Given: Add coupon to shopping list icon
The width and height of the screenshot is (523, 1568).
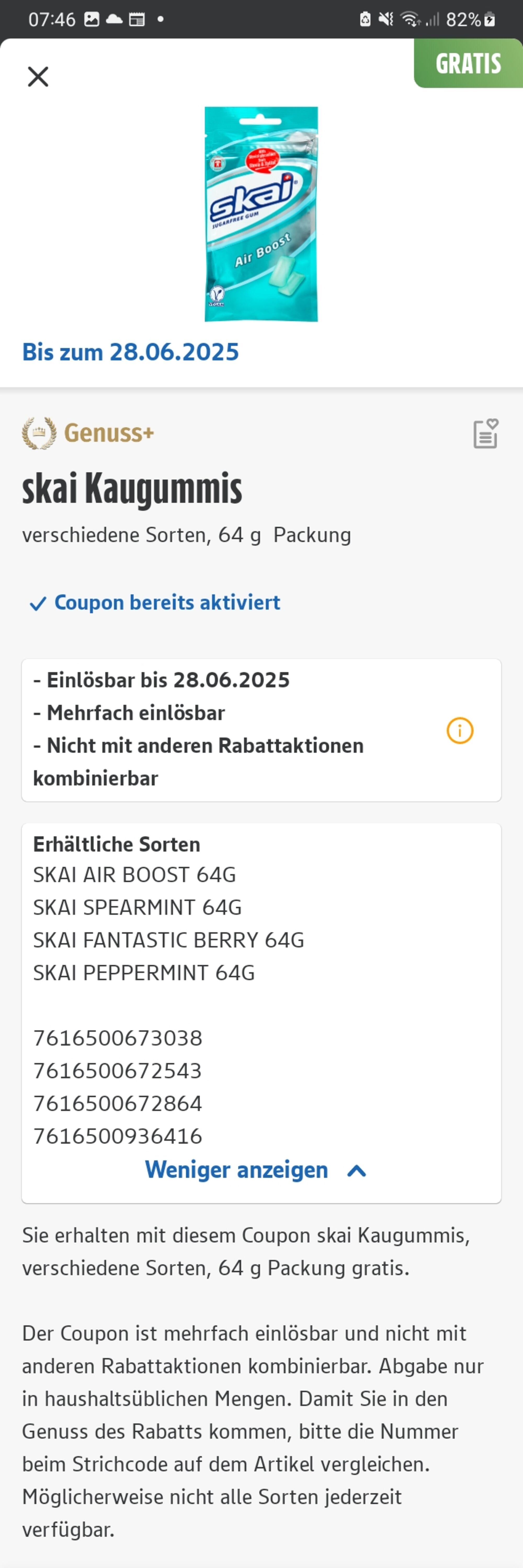Looking at the screenshot, I should pos(486,433).
